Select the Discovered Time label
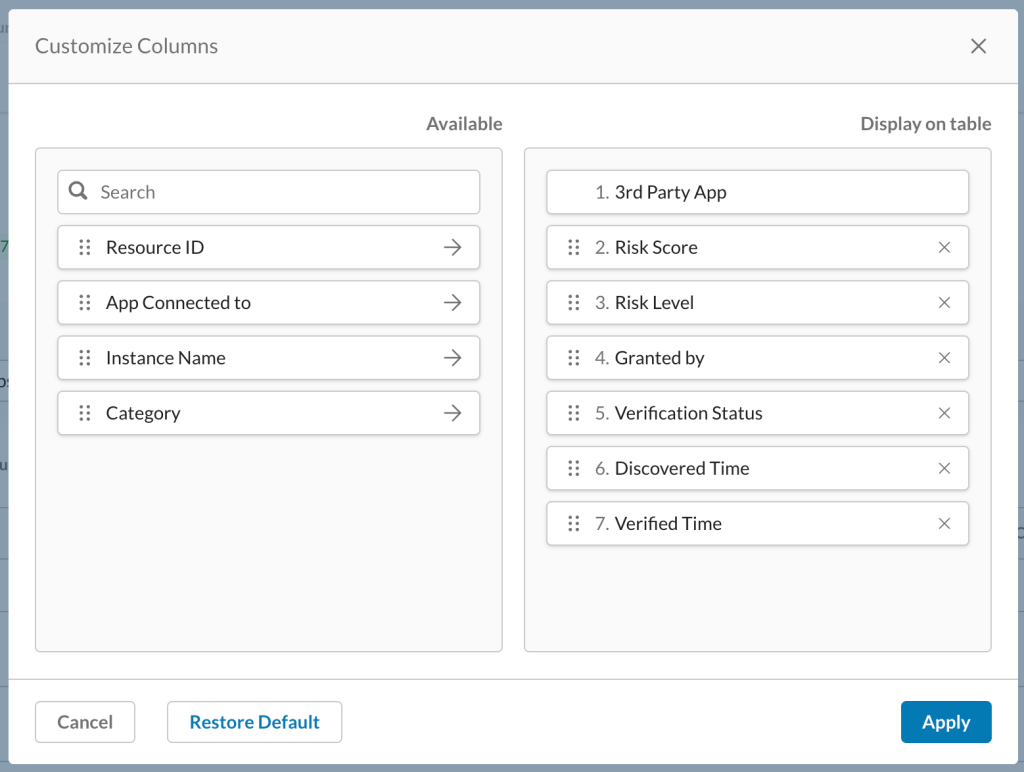Screen dimensions: 1024x772 [682, 468]
